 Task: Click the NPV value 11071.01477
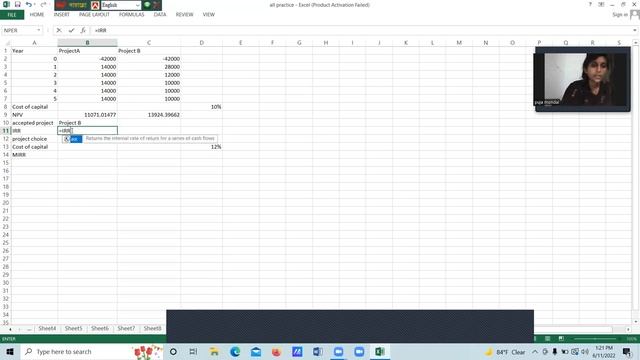[87, 115]
